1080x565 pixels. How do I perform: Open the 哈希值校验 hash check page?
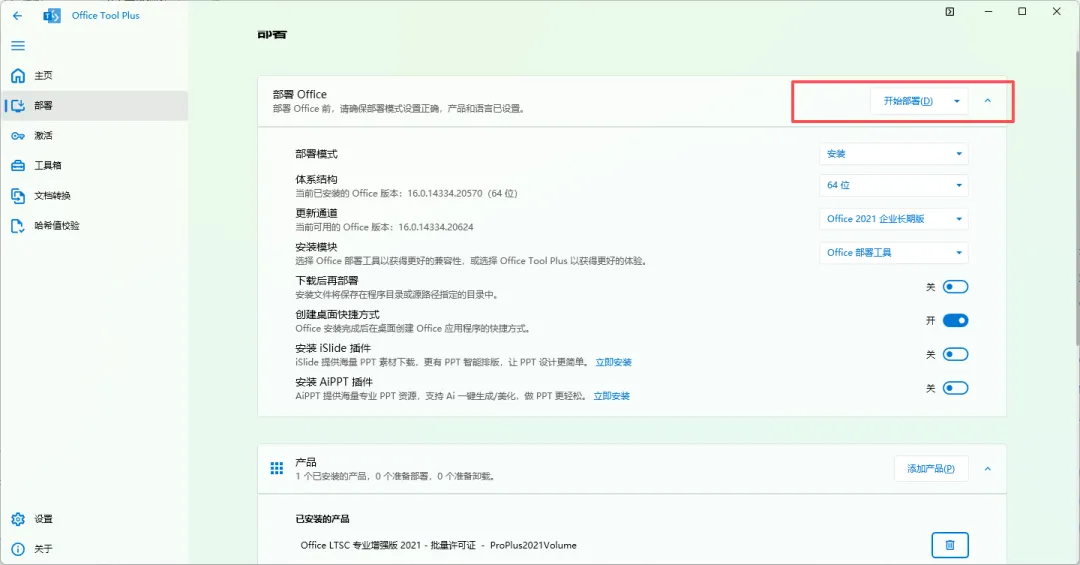click(94, 225)
